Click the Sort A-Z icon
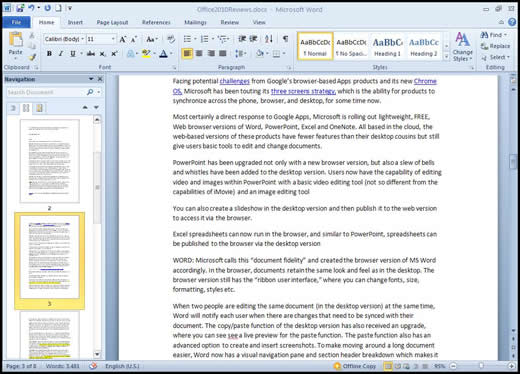 pos(269,39)
